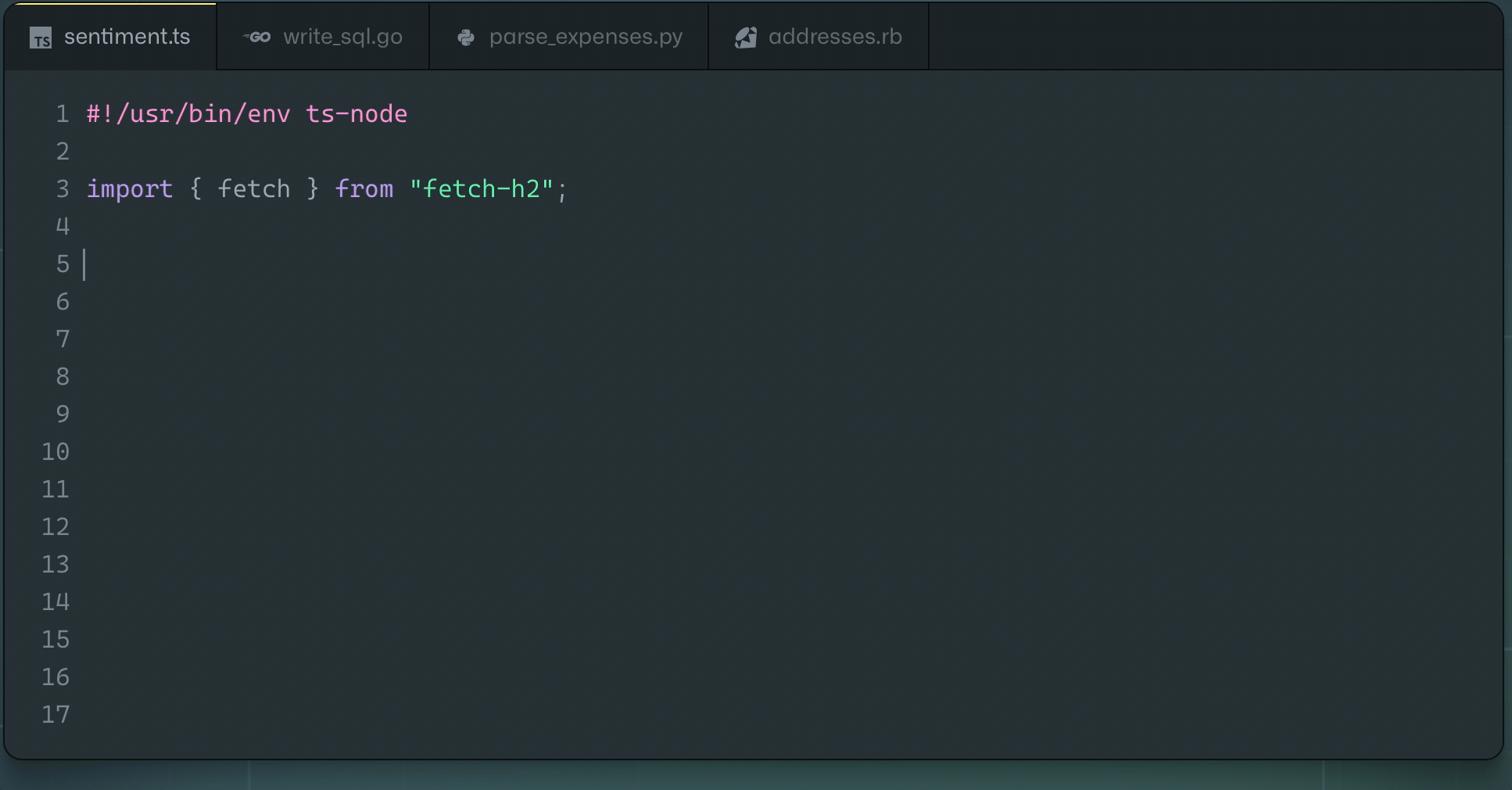Click the Ruby gem icon on addresses.rb tab

[x=744, y=35]
